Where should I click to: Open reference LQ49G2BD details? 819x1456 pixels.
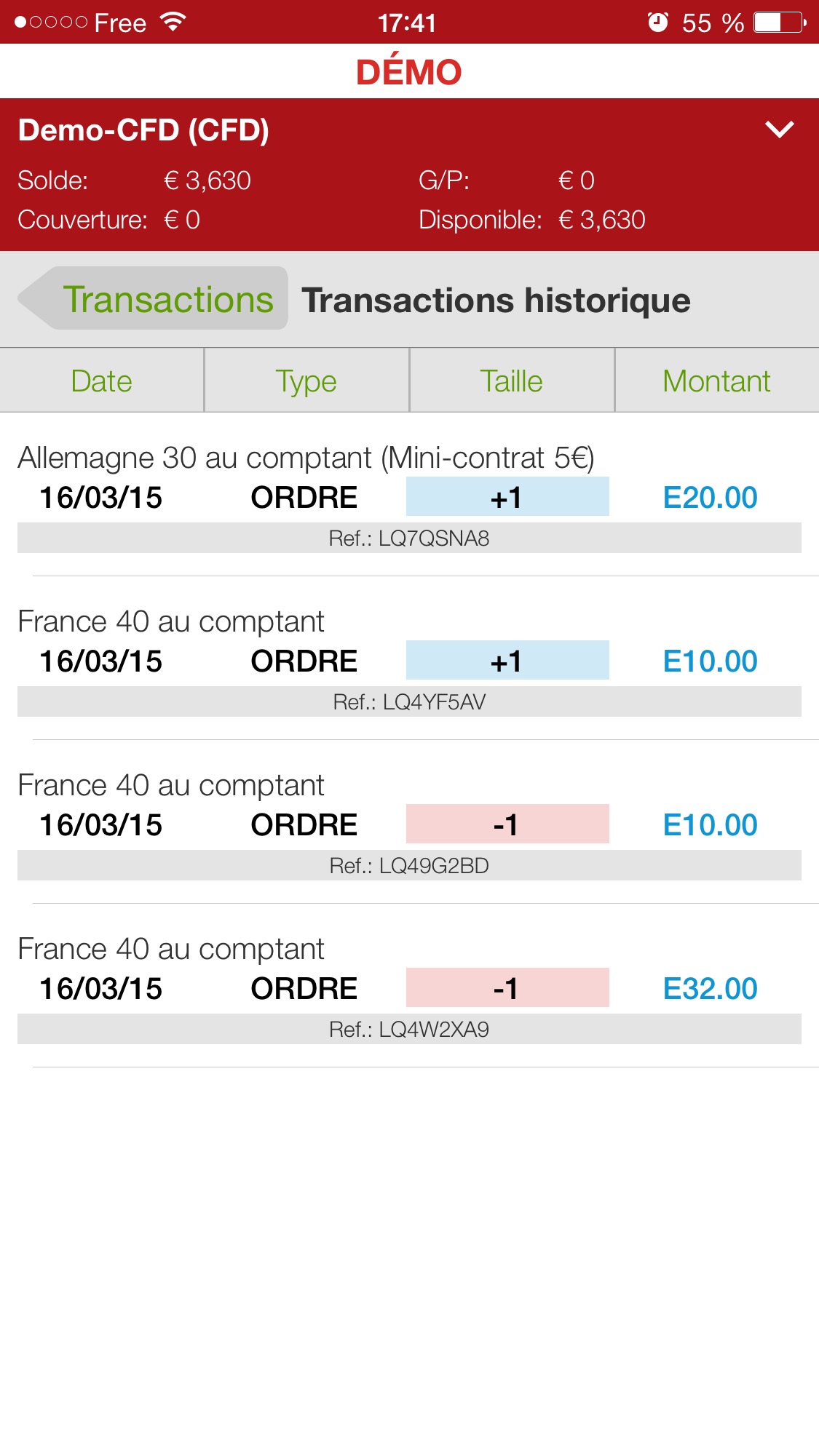click(x=409, y=866)
